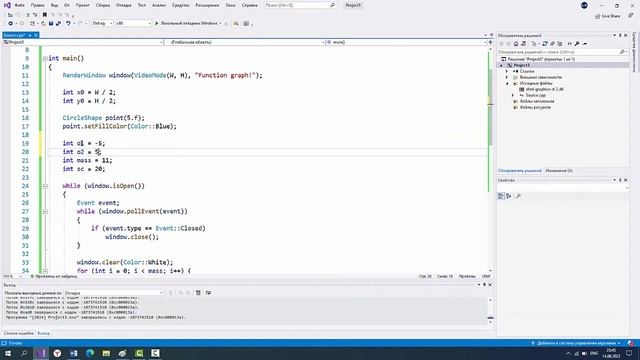Open the Расширения menu

coord(207,5)
